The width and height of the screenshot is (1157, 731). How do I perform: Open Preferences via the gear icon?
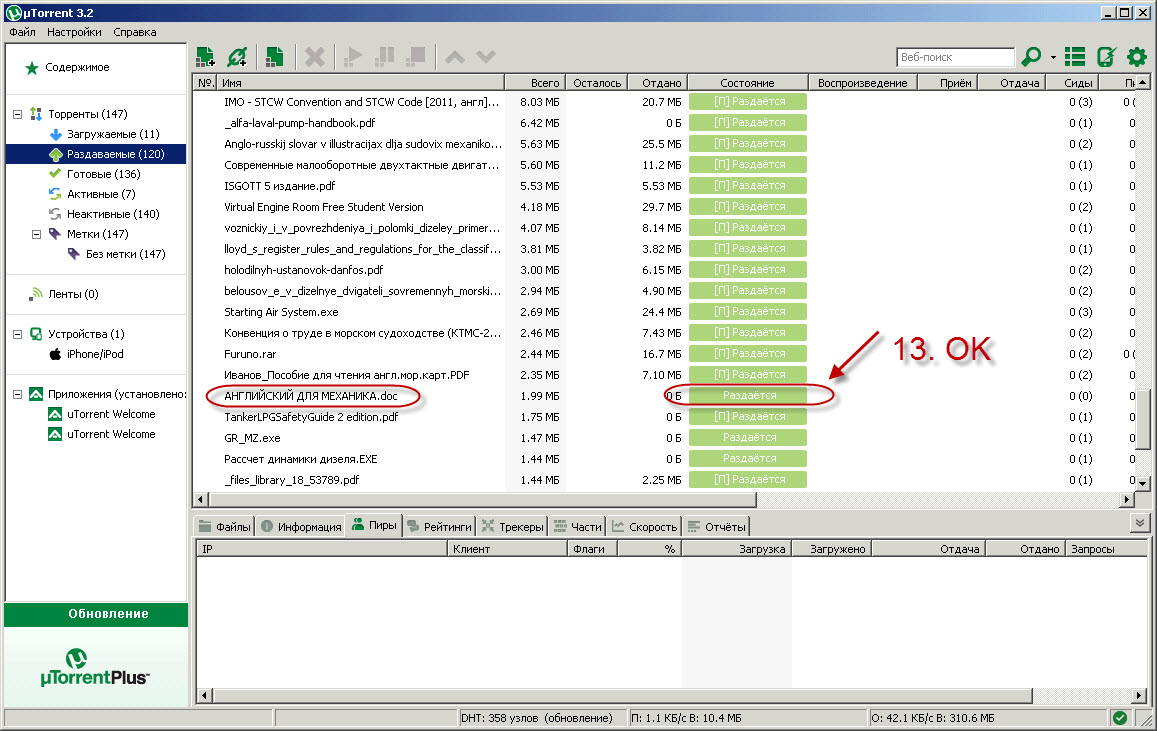pos(1136,57)
